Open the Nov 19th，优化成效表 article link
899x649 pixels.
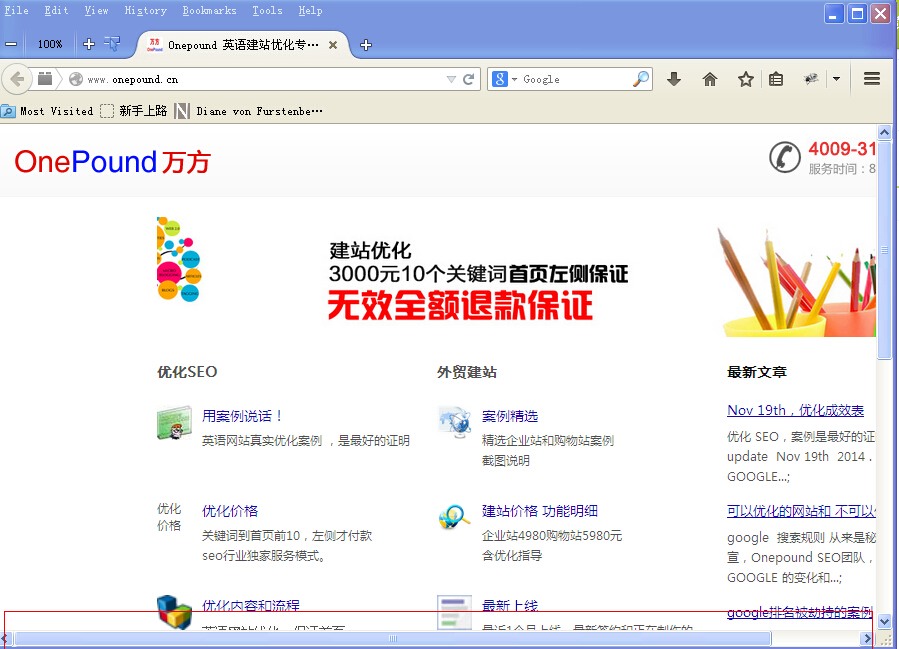795,410
